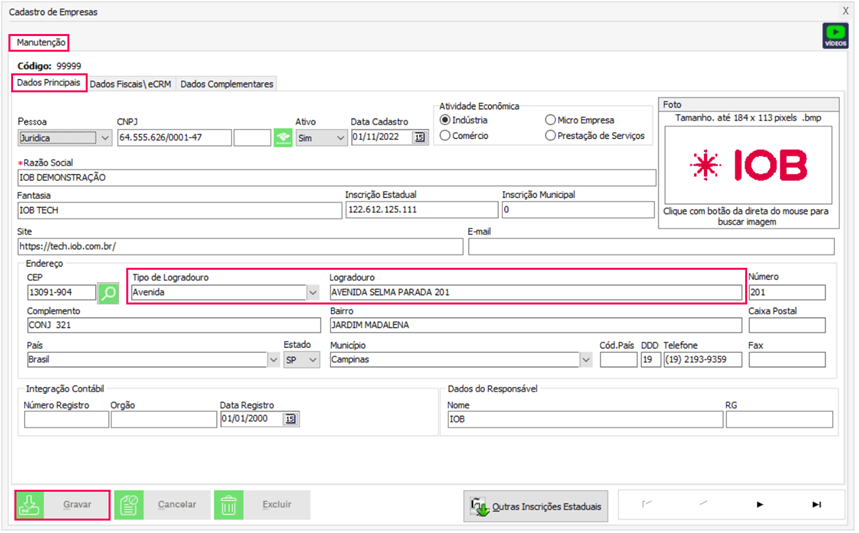Open the Data Registro calendar picker

point(290,420)
